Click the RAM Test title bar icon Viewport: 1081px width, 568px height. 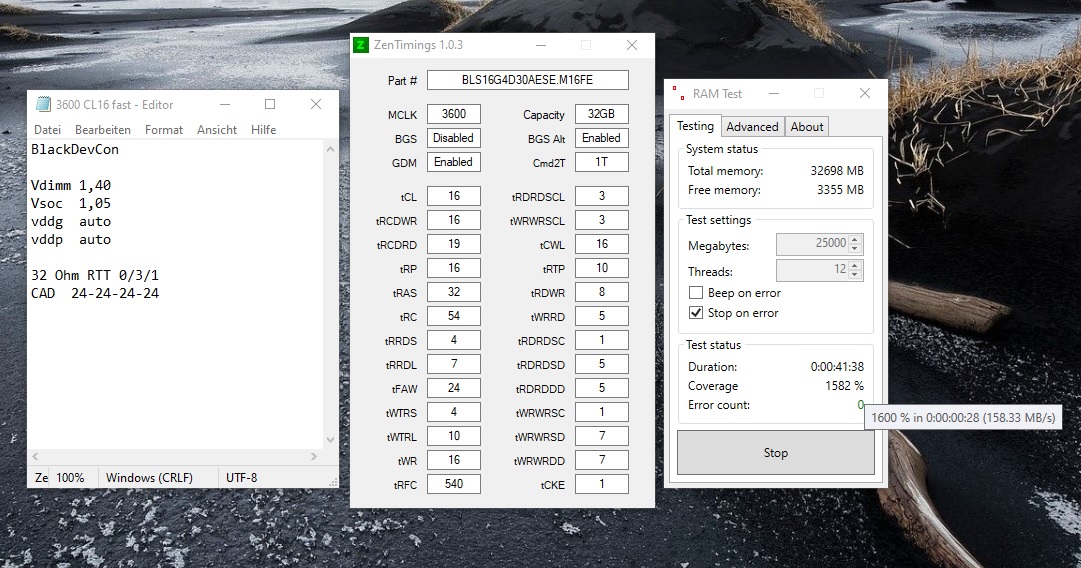[x=679, y=94]
